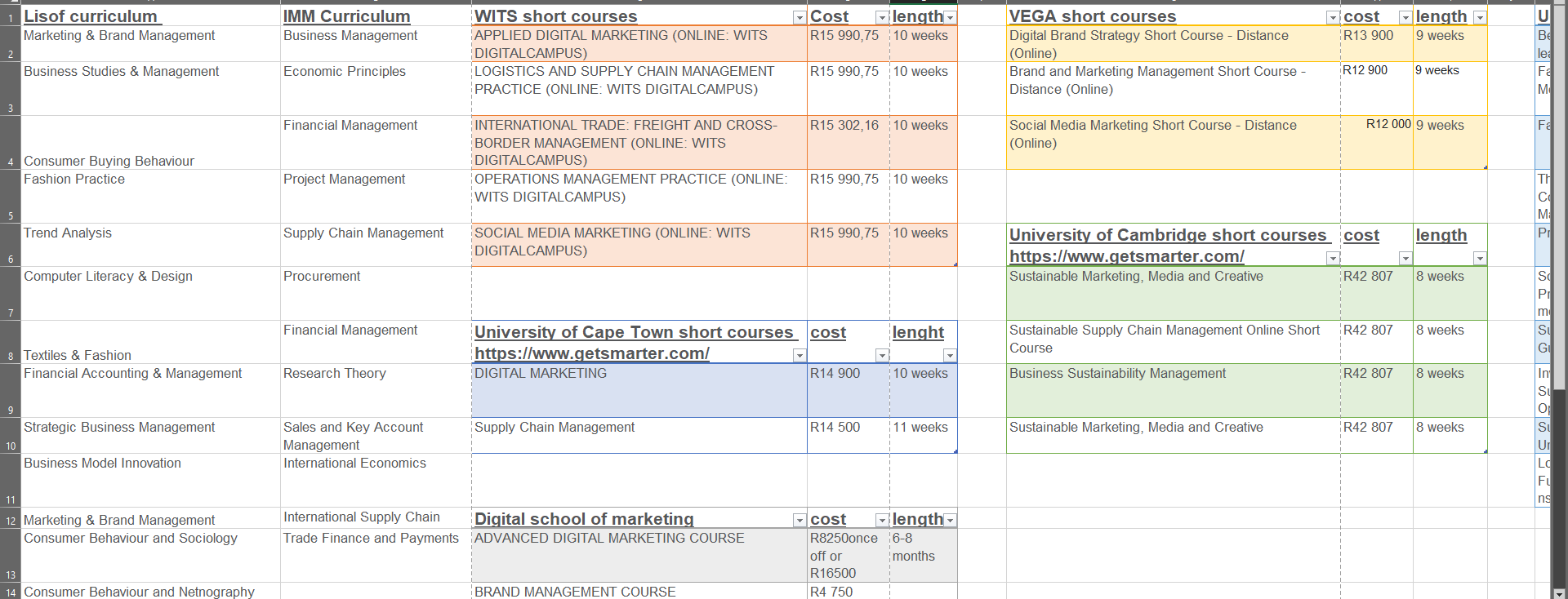Select the 'R8250once off or R16500' cell
The width and height of the screenshot is (1568, 599).
[849, 556]
